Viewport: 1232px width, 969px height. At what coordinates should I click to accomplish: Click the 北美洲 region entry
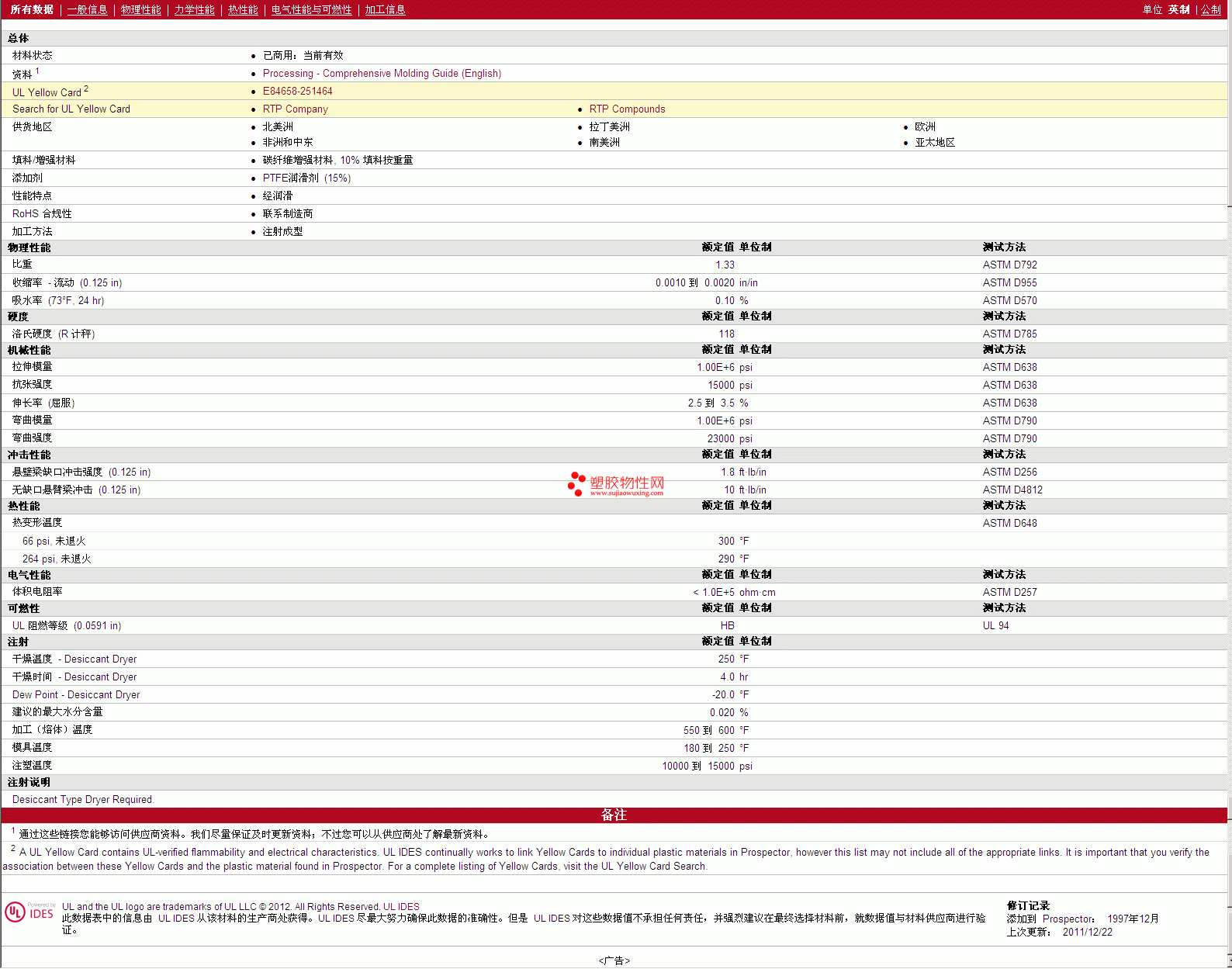pyautogui.click(x=278, y=126)
